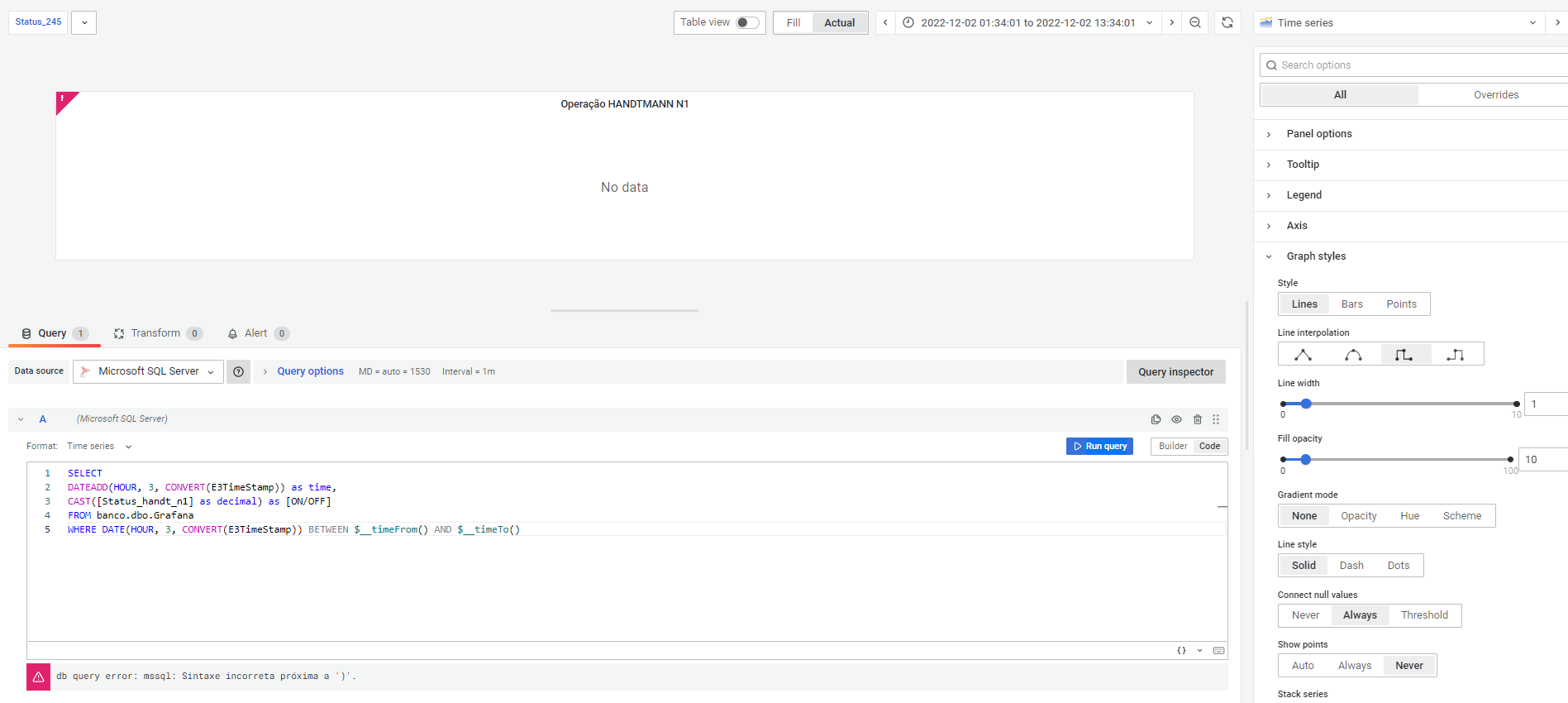Click the Fill opacity value input

tap(1543, 460)
